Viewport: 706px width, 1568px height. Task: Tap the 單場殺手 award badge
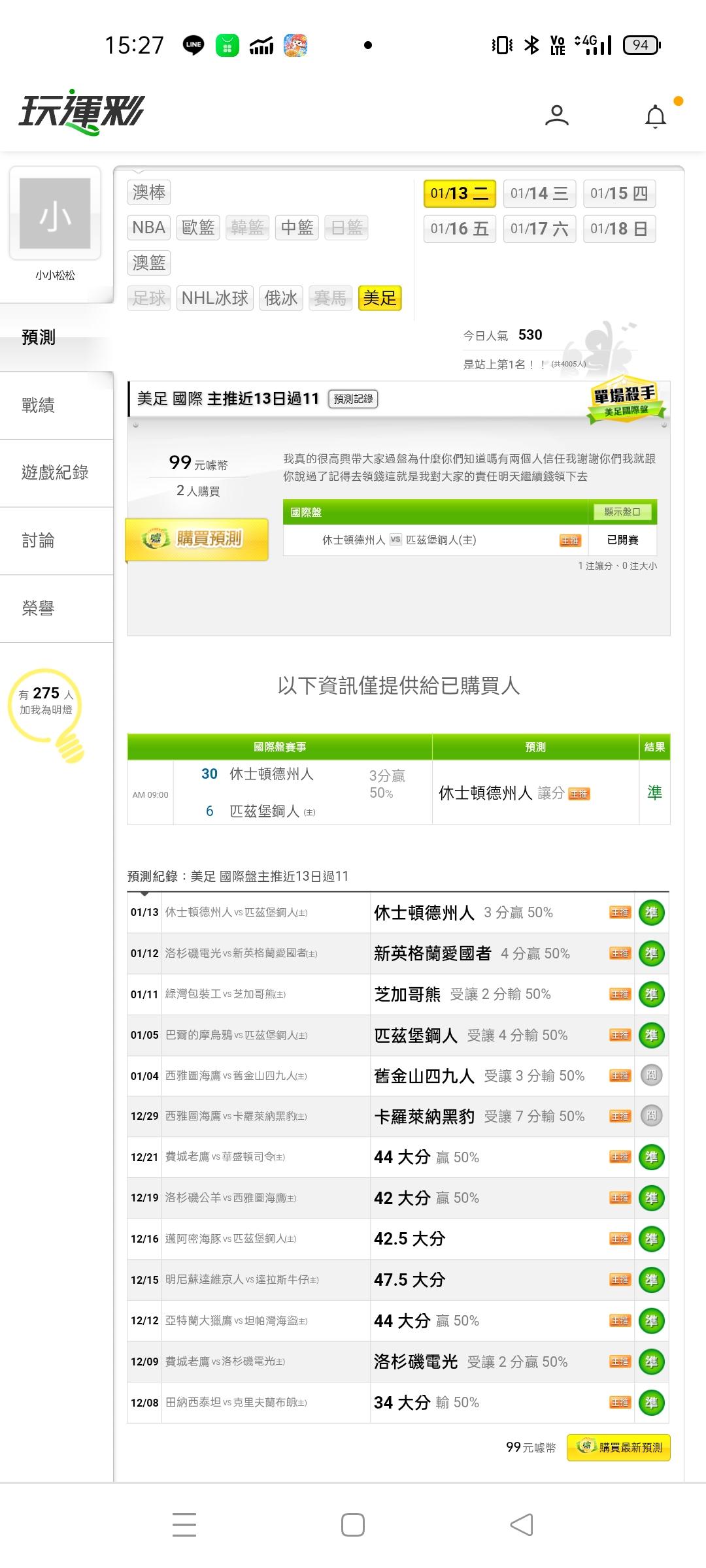coord(625,400)
